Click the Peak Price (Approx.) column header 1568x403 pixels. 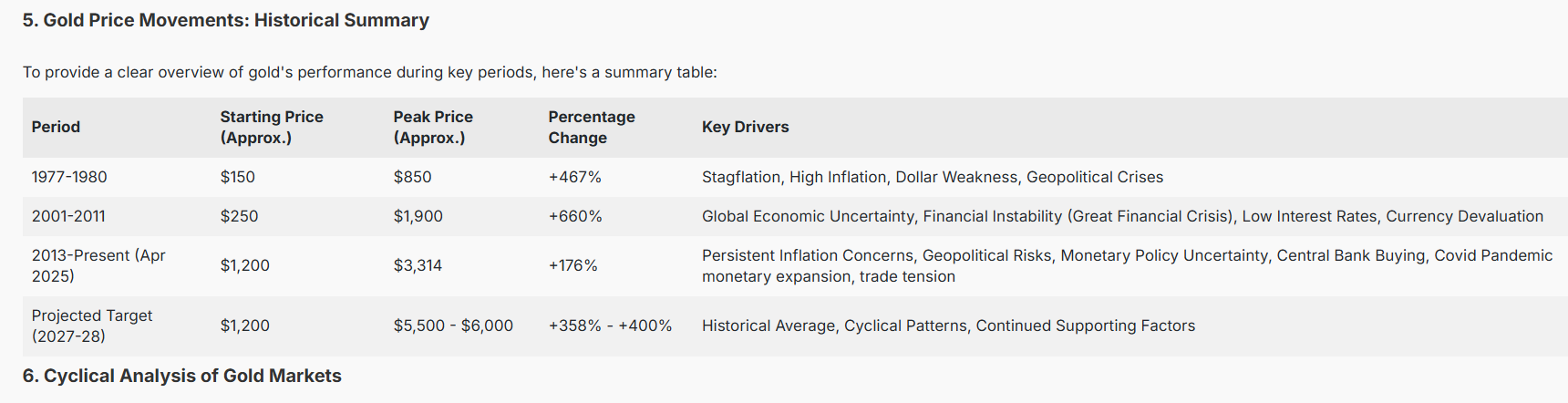click(x=433, y=127)
